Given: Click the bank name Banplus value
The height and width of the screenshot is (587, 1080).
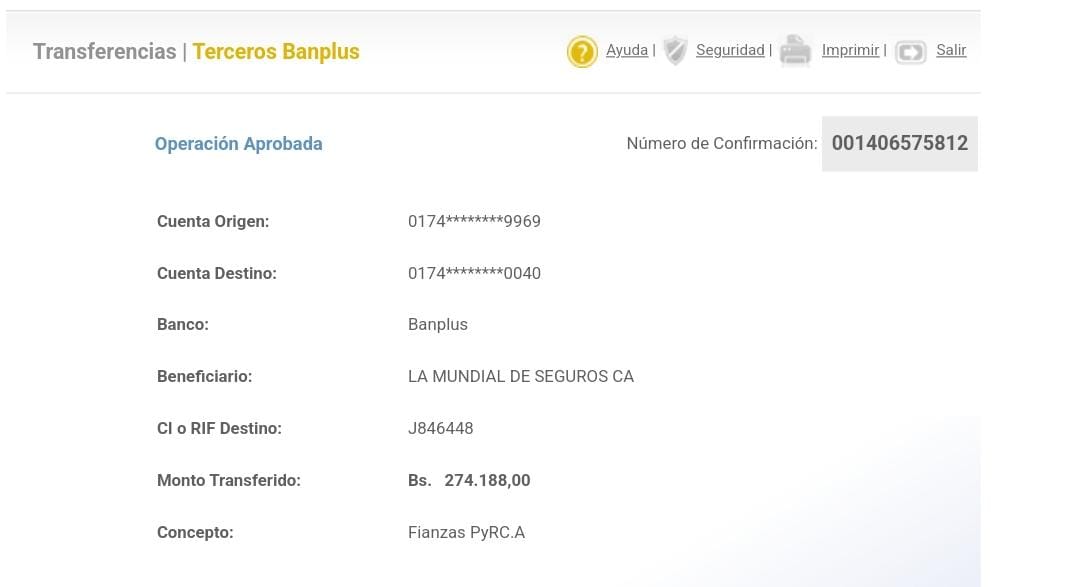Looking at the screenshot, I should coord(438,325).
